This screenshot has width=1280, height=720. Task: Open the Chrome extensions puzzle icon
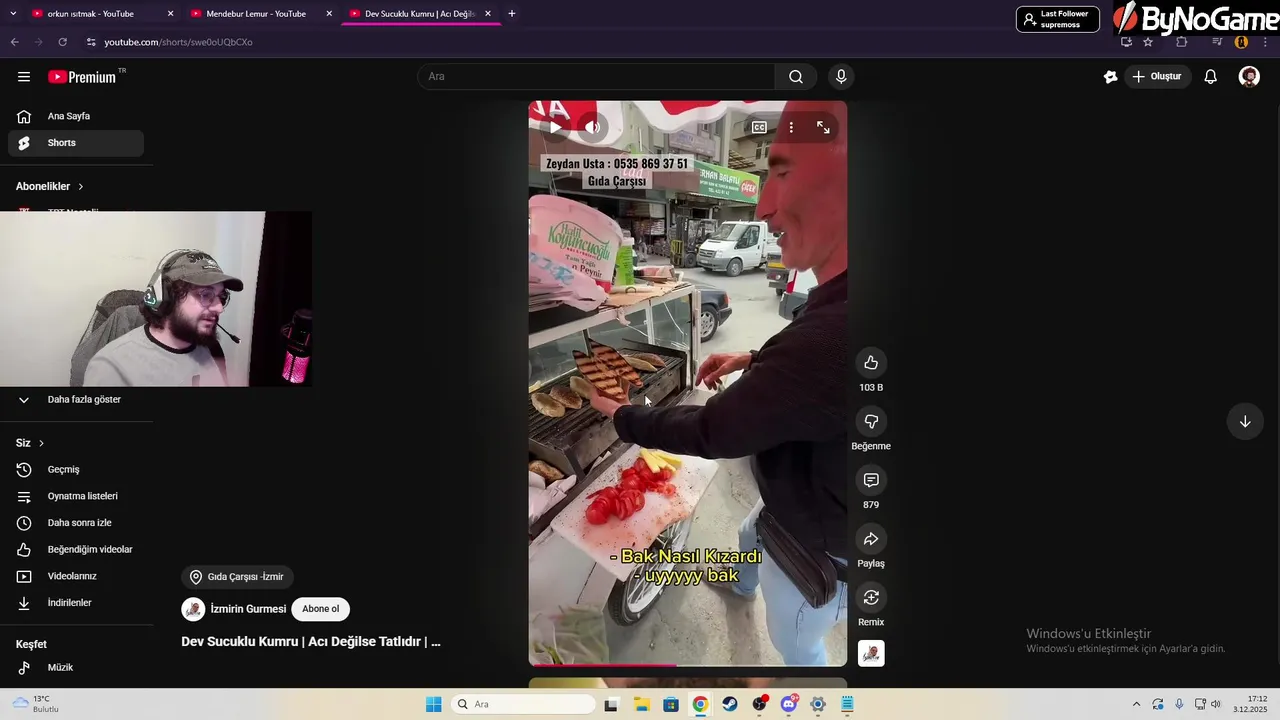pyautogui.click(x=1182, y=42)
